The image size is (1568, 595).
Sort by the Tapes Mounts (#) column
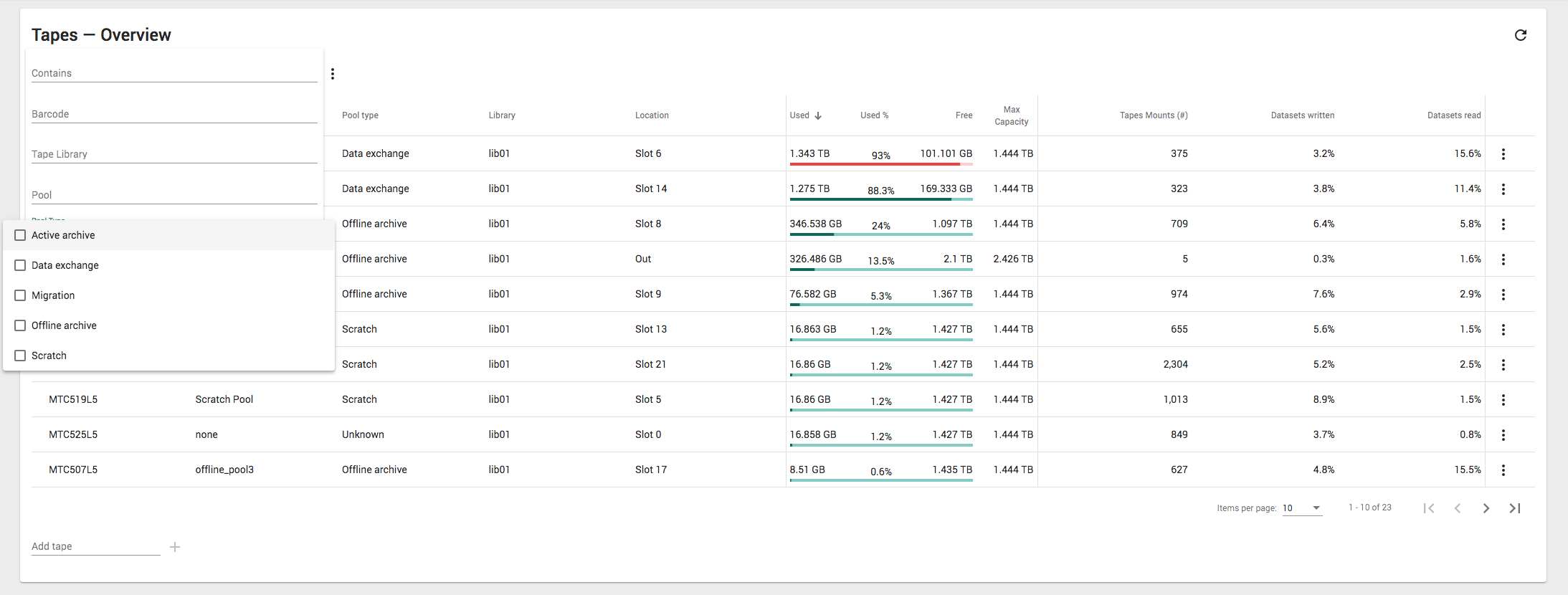coord(1153,115)
